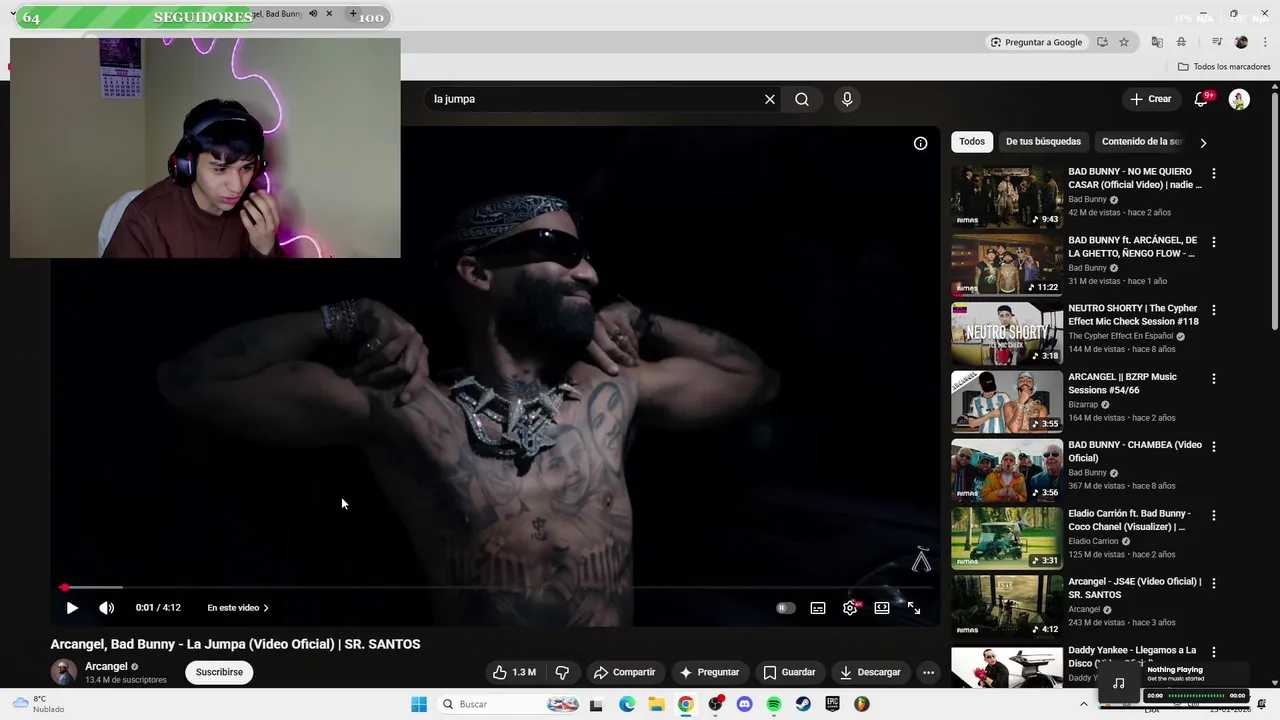Open more actions menu below video
1280x720 pixels.
point(928,672)
